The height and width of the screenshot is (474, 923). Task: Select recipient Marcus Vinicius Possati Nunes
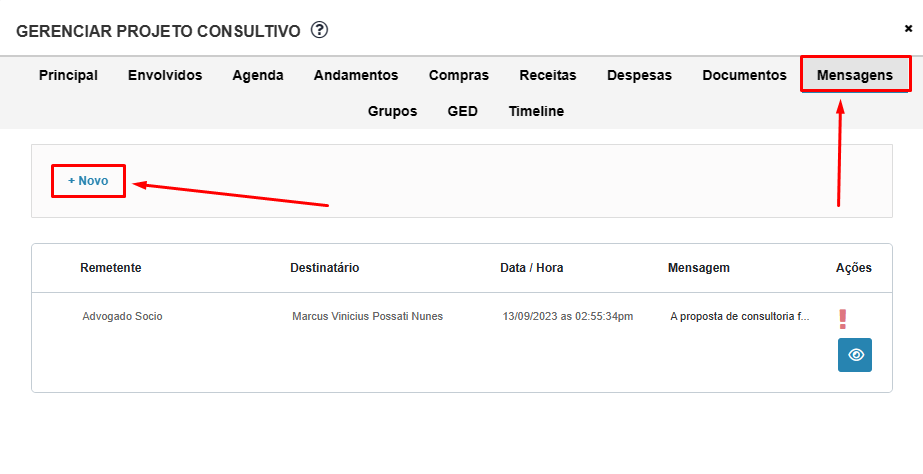click(367, 316)
